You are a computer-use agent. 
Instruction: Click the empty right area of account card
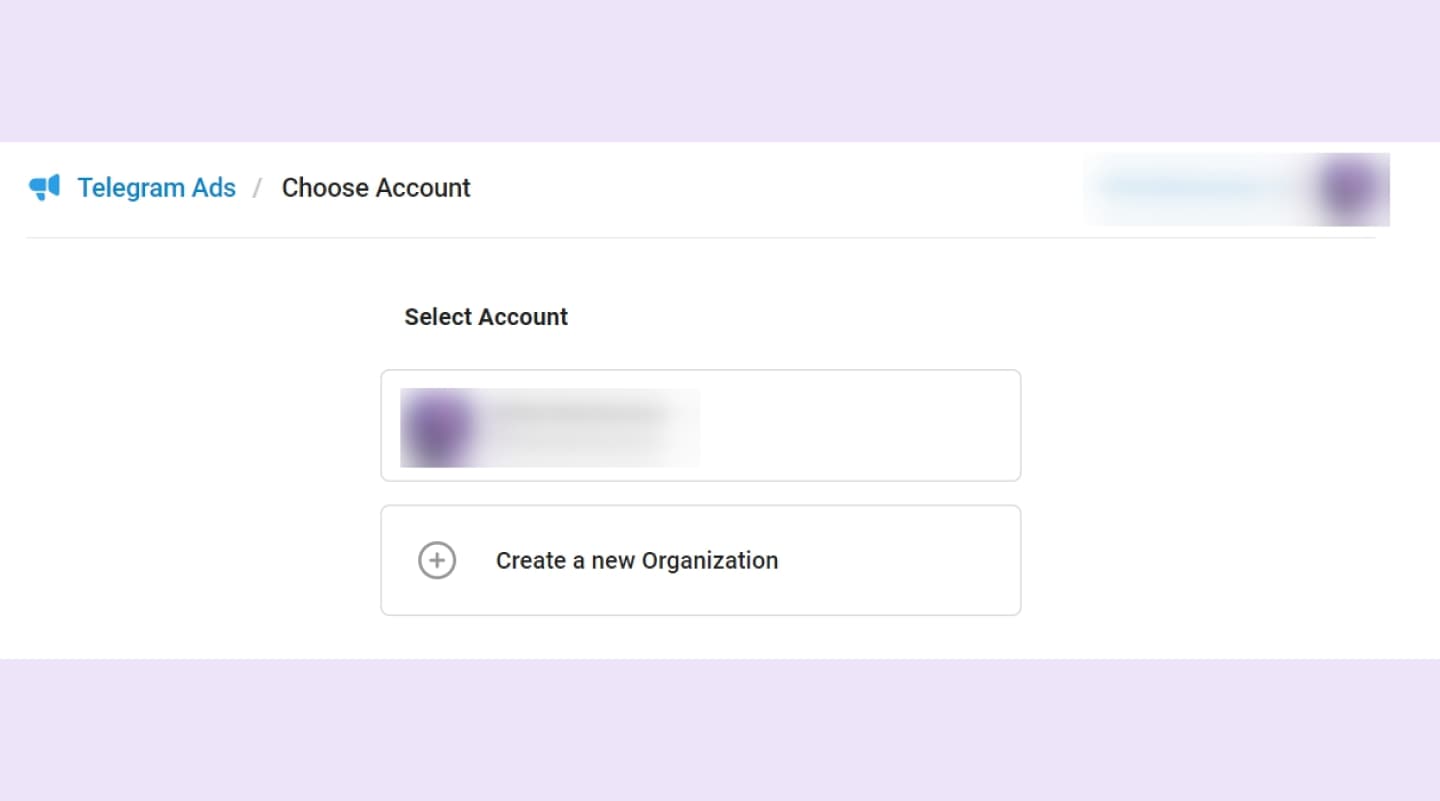[x=860, y=425]
